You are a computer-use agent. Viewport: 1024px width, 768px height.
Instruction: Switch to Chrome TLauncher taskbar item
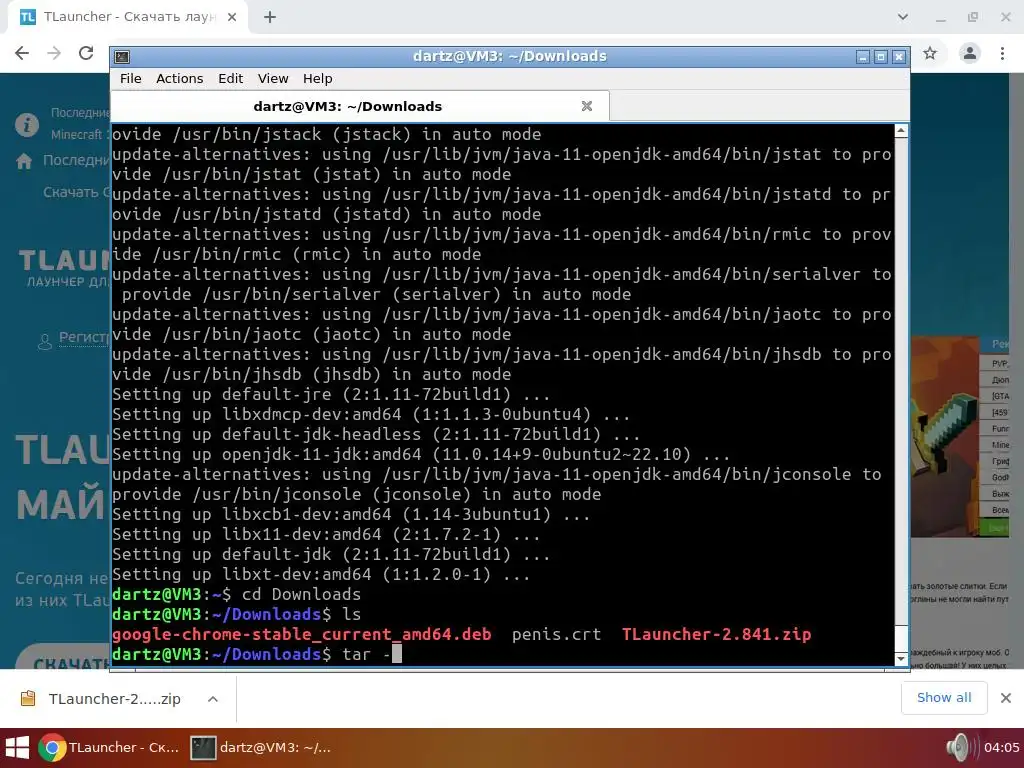tap(109, 748)
